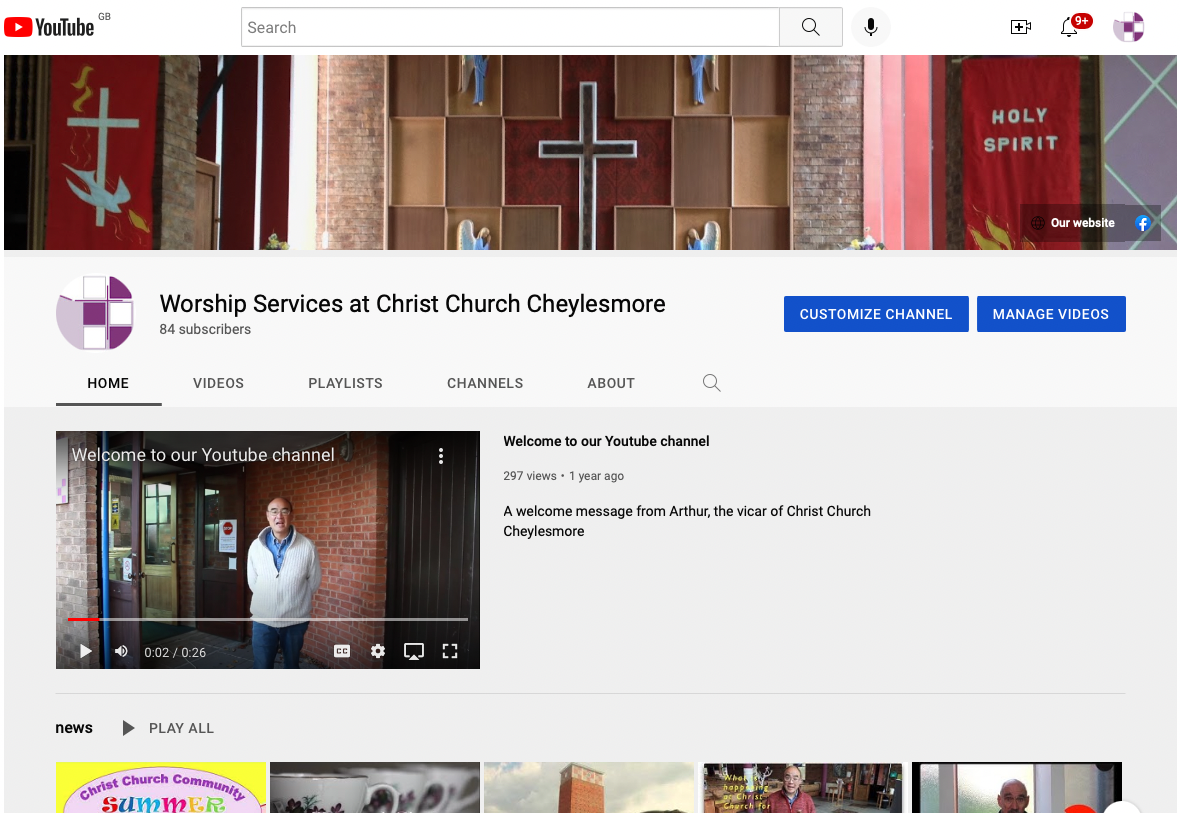Open PLAY ALL for the news playlist
This screenshot has width=1180, height=813.
click(x=168, y=728)
